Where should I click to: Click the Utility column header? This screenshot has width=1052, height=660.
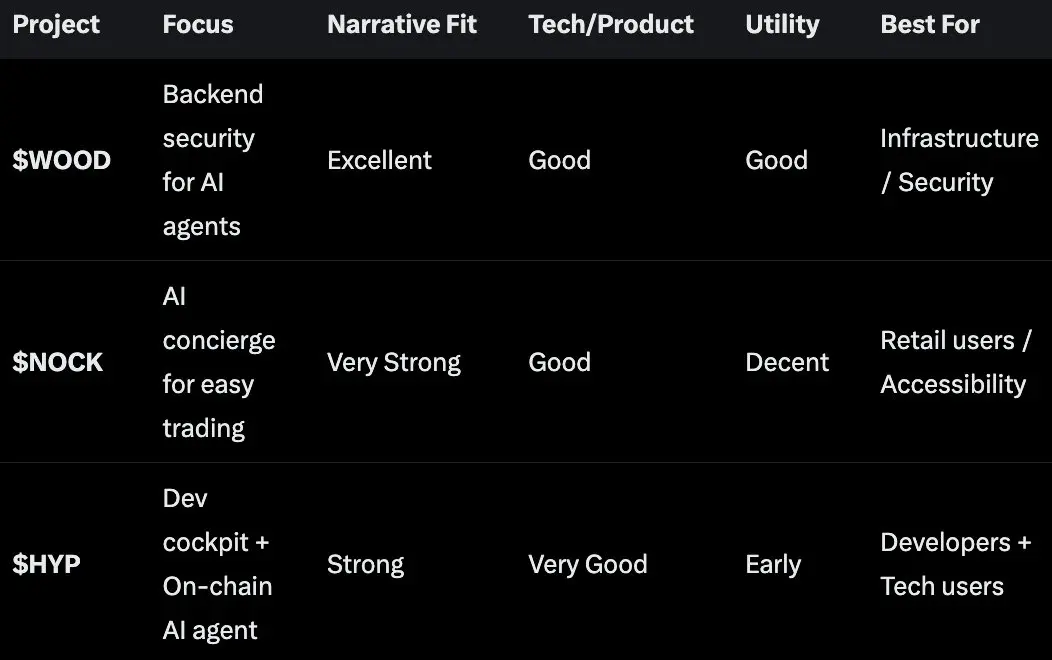pos(782,25)
